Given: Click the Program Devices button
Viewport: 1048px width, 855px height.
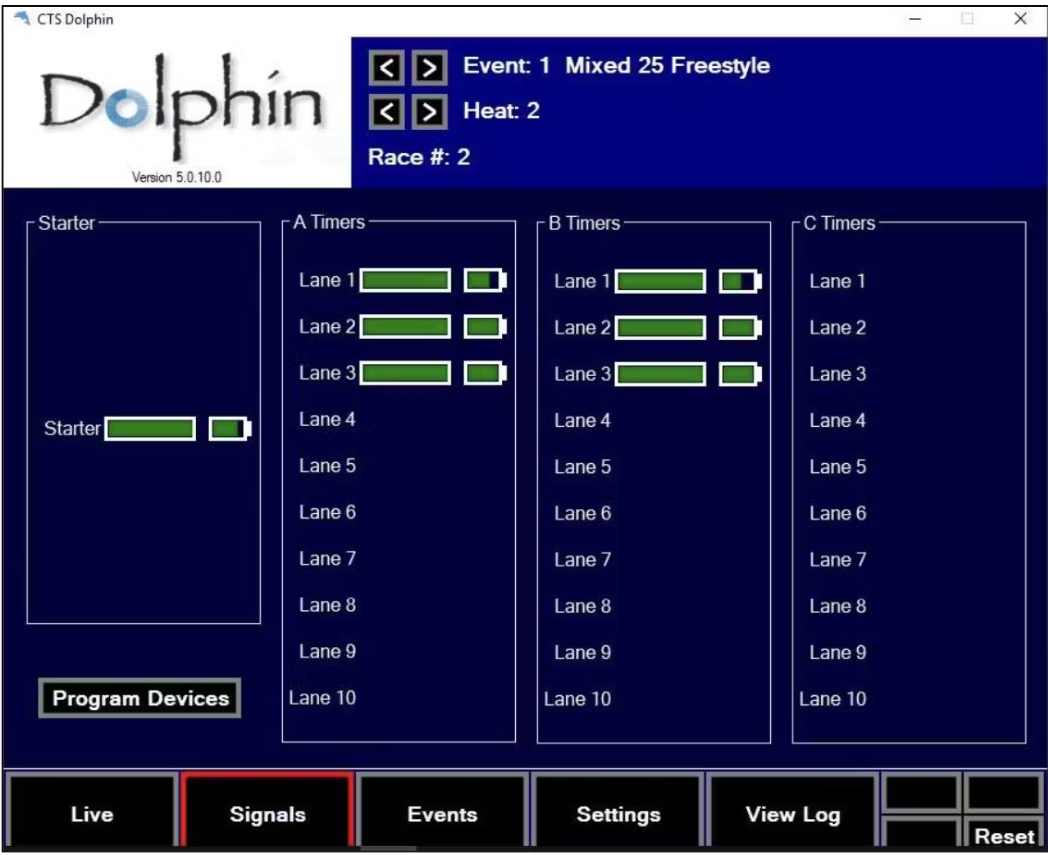Looking at the screenshot, I should pyautogui.click(x=140, y=699).
